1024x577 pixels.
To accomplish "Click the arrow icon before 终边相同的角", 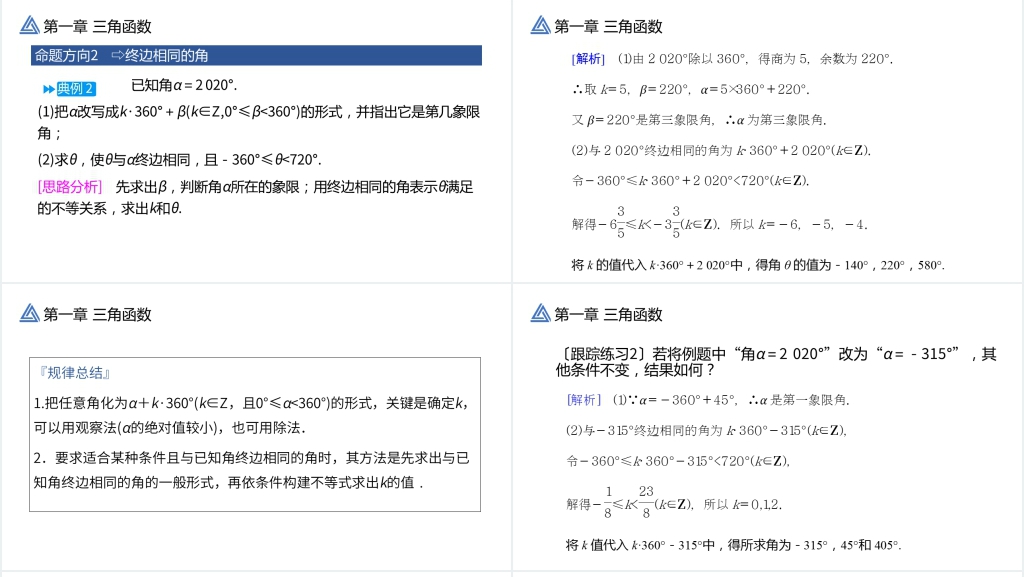I will pos(117,55).
